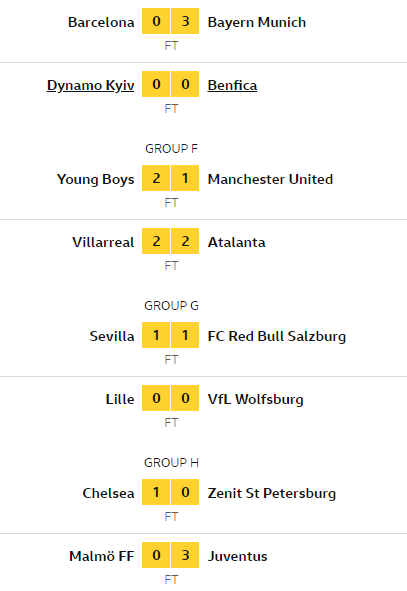This screenshot has width=407, height=591.
Task: Click Young Boys team name
Action: click(x=95, y=179)
